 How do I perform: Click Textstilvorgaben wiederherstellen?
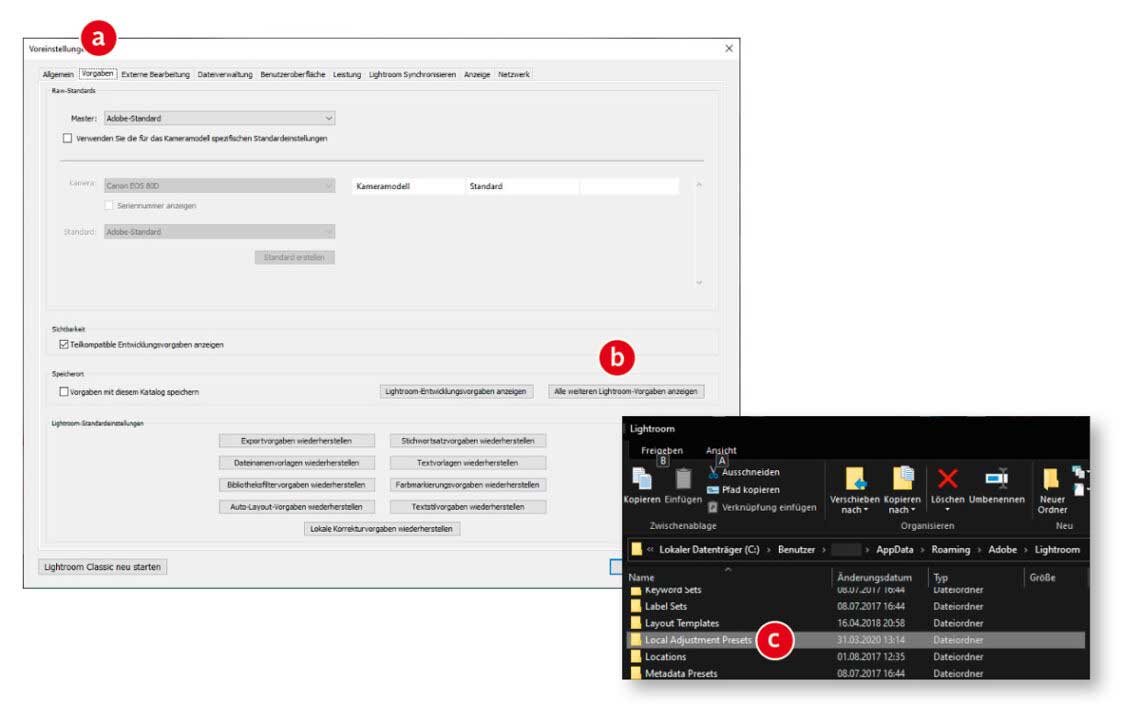467,507
